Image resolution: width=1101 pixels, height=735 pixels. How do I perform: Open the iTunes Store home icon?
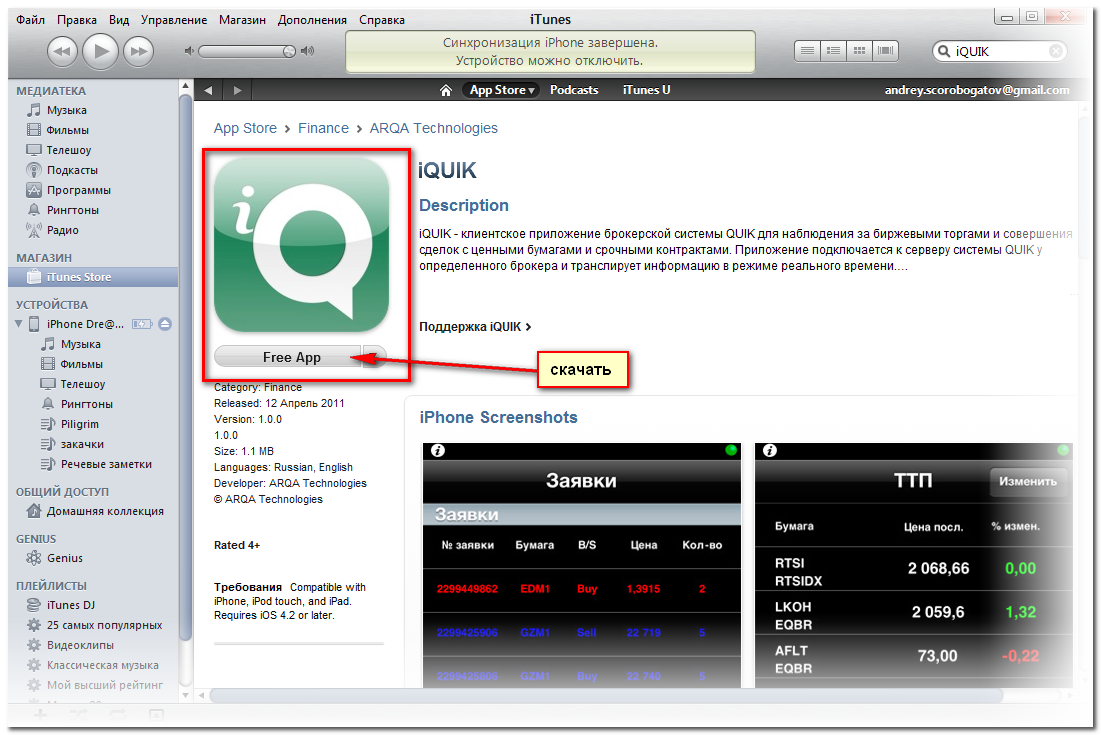446,90
